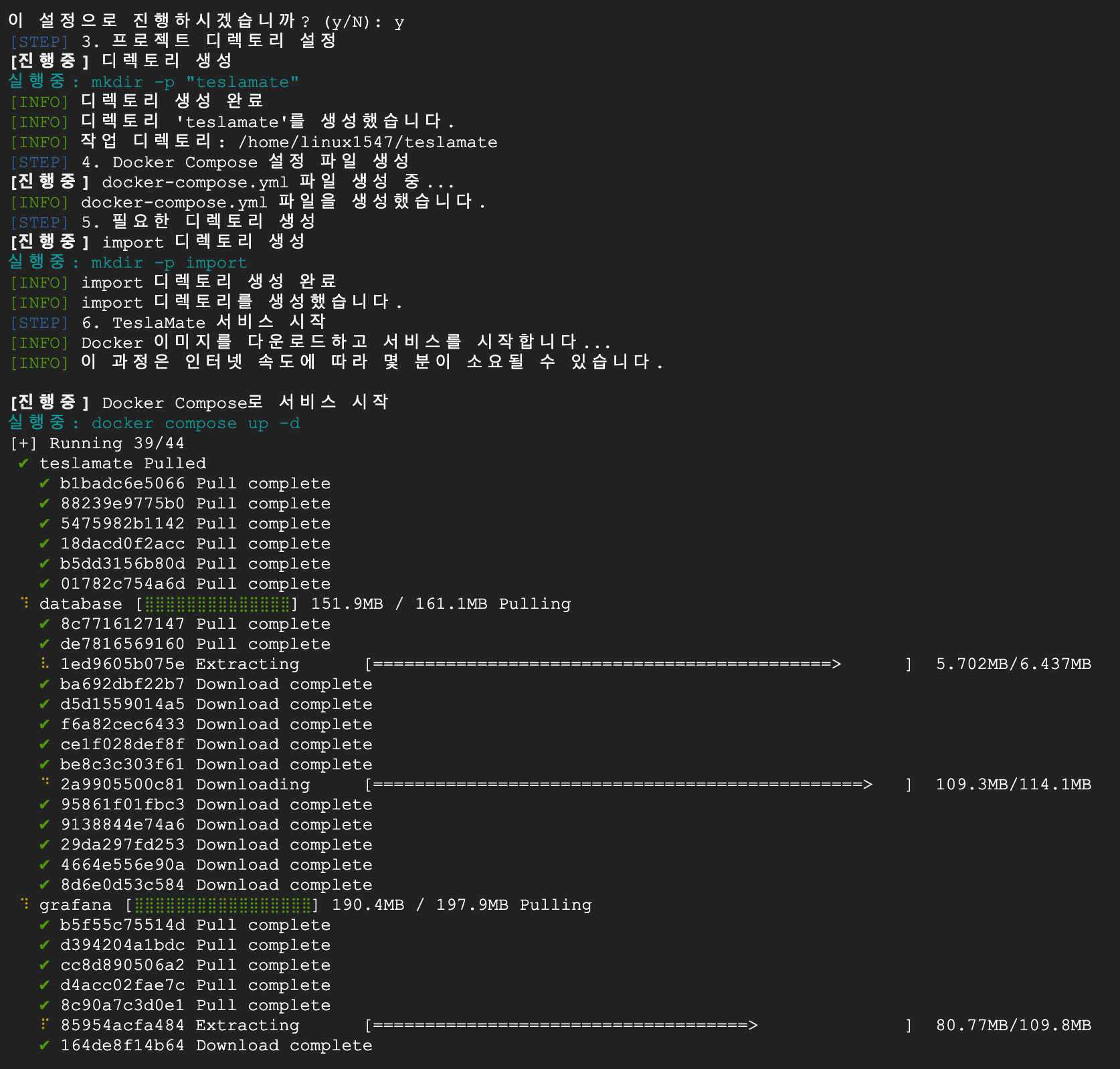Click the value 5.702MB/6.437MB
Screen dimensions: 1120x1069
(1014, 664)
